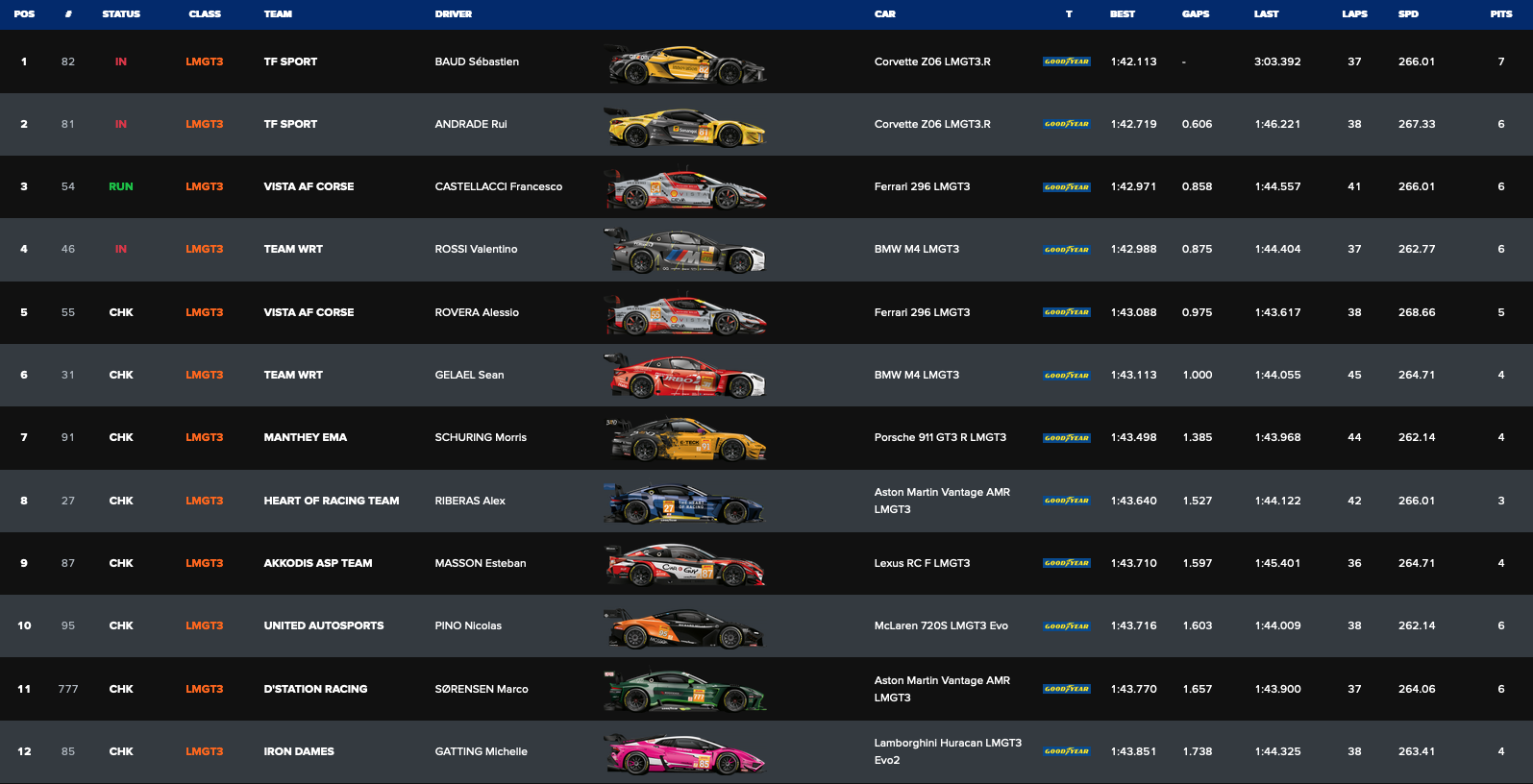Sort by the CLASS column header
The image size is (1533, 784).
205,14
